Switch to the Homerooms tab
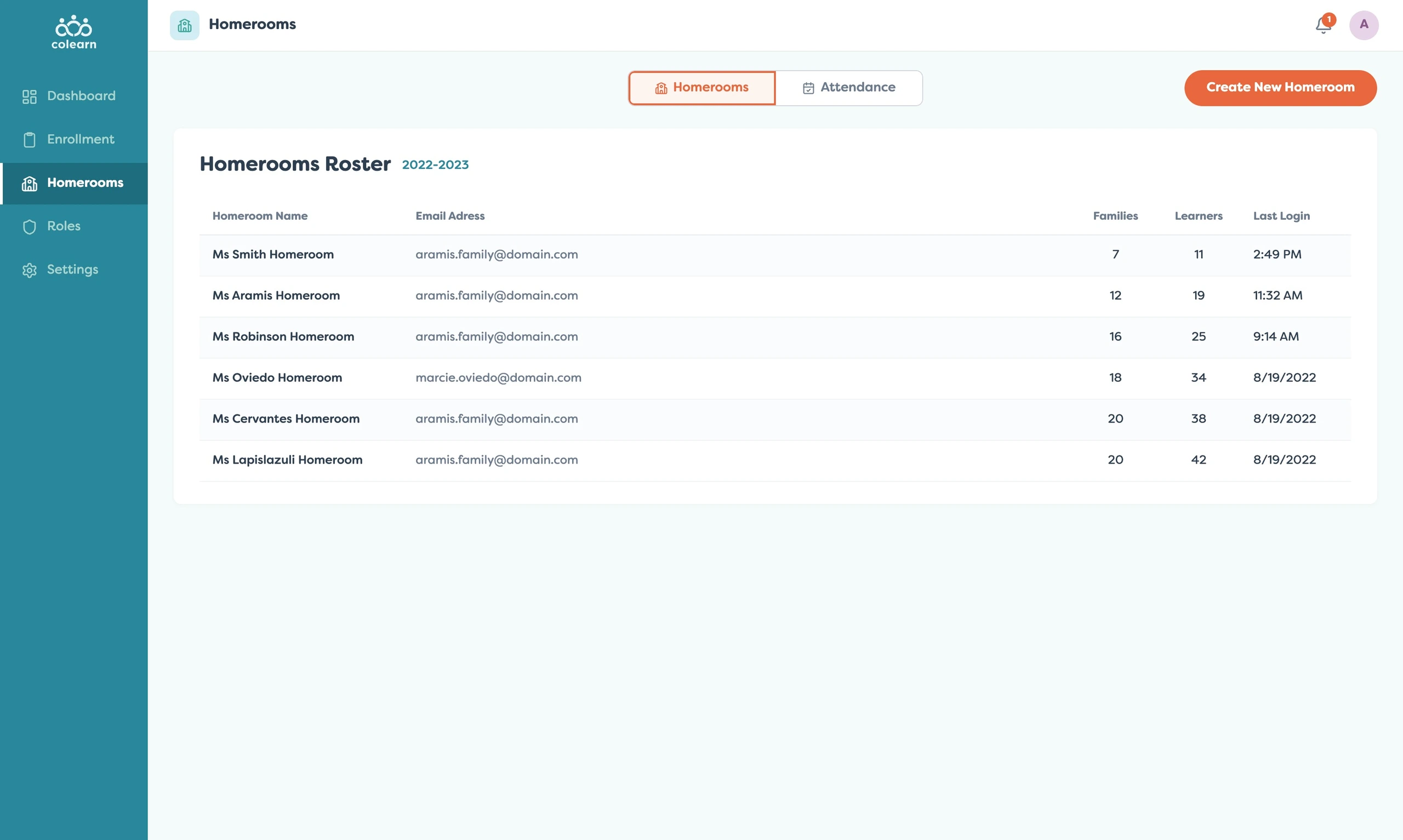The image size is (1403, 840). point(702,88)
